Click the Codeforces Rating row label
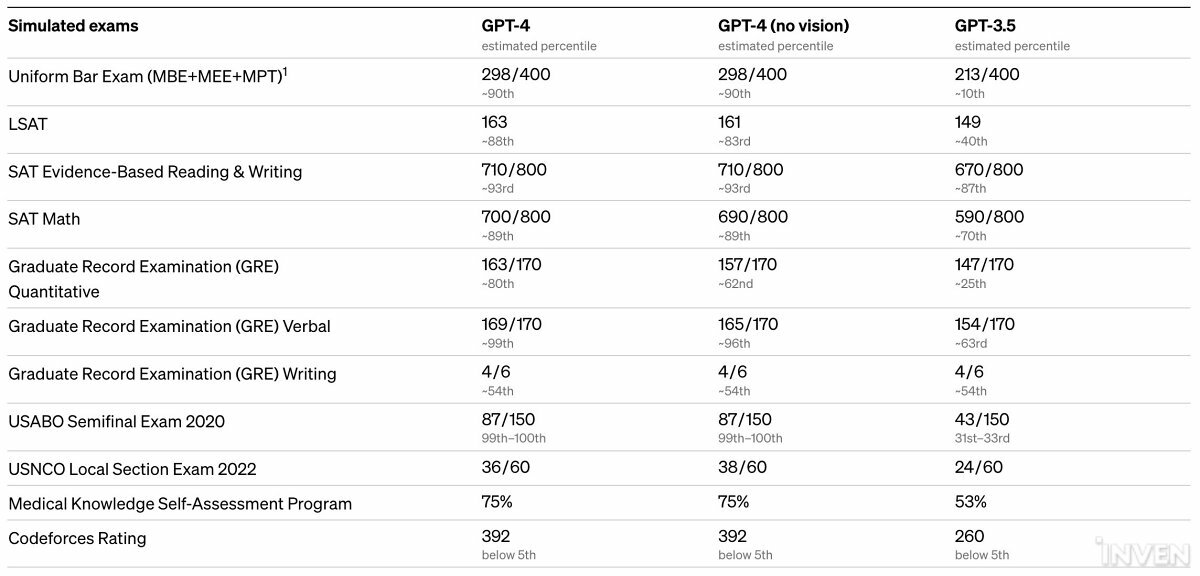This screenshot has width=1200, height=576. pos(77,538)
